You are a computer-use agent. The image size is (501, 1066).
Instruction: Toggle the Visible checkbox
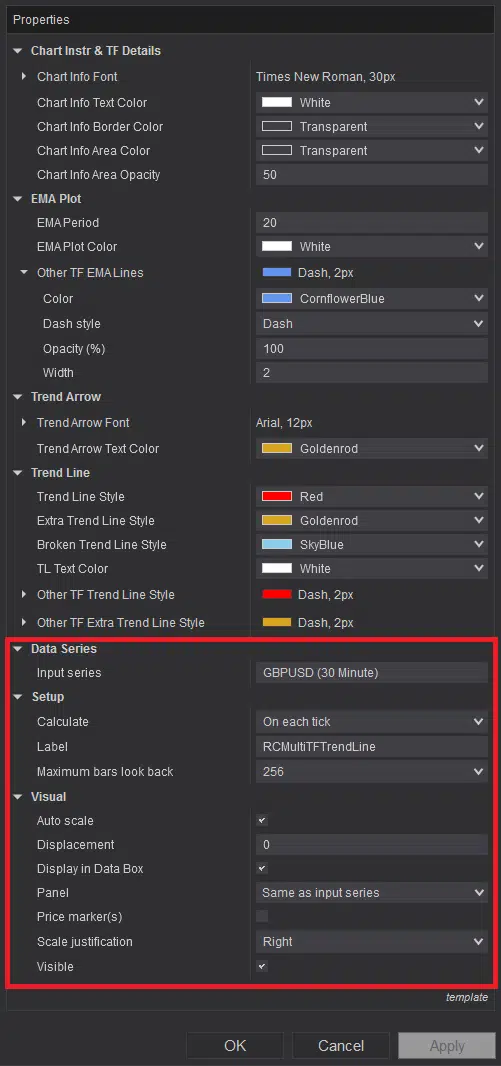click(x=262, y=966)
